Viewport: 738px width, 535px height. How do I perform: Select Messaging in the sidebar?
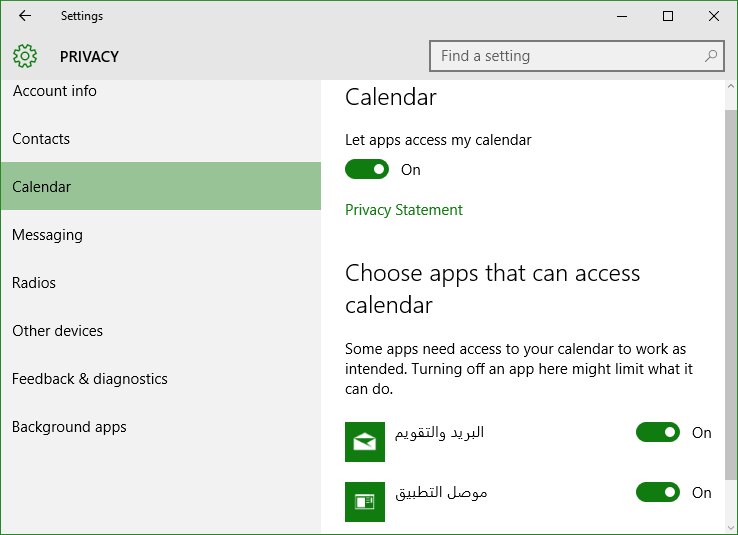(x=161, y=235)
